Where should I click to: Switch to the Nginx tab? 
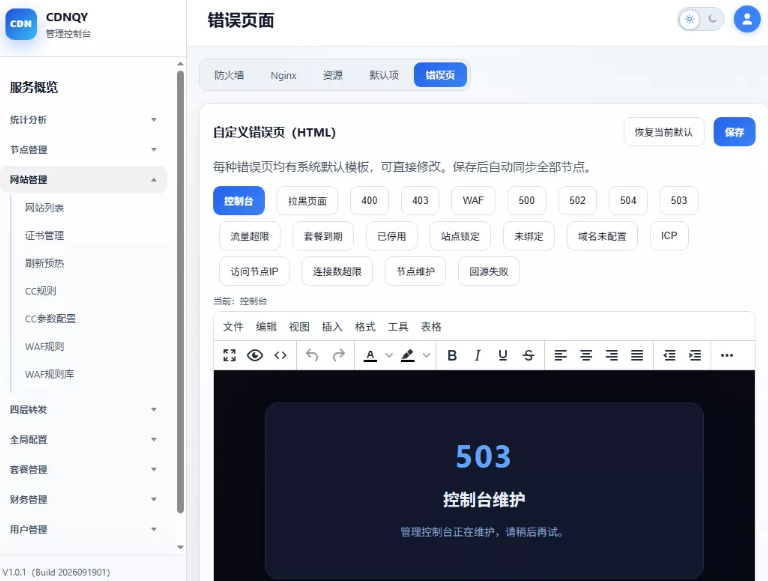283,75
